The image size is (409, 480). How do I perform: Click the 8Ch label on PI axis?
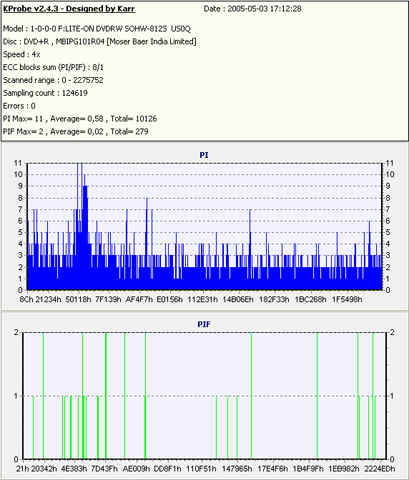[x=26, y=299]
